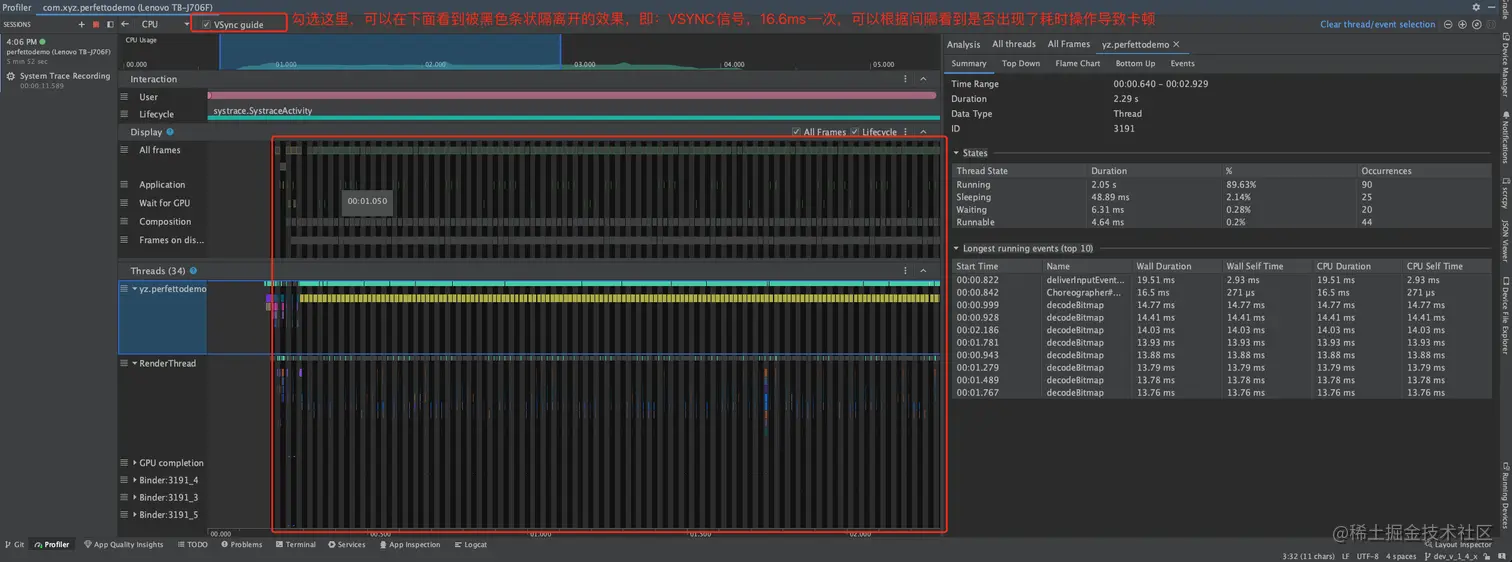Collapse the Sessions pane
The height and width of the screenshot is (562, 1512).
[108, 24]
